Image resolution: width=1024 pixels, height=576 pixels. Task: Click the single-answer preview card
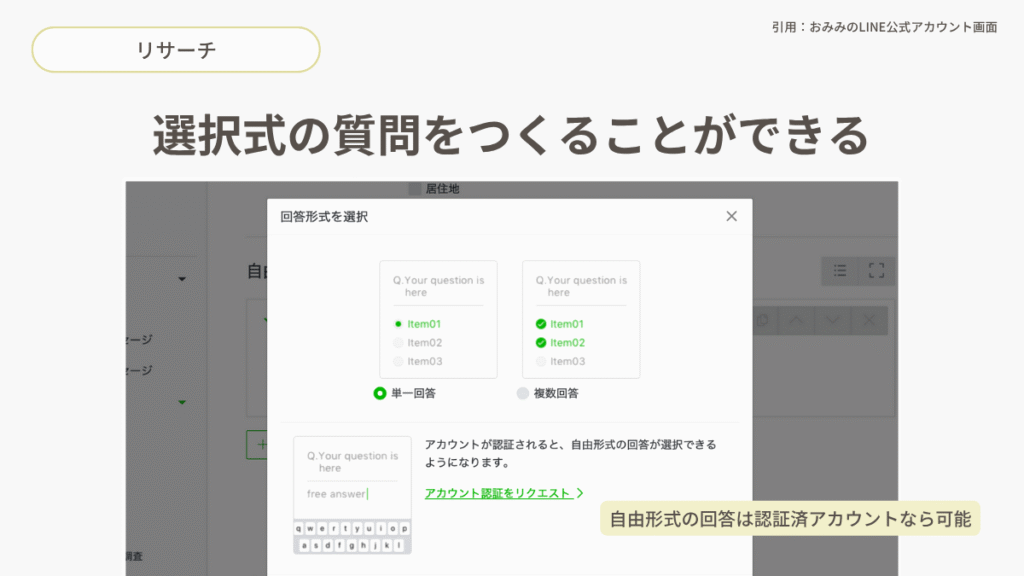[438, 319]
